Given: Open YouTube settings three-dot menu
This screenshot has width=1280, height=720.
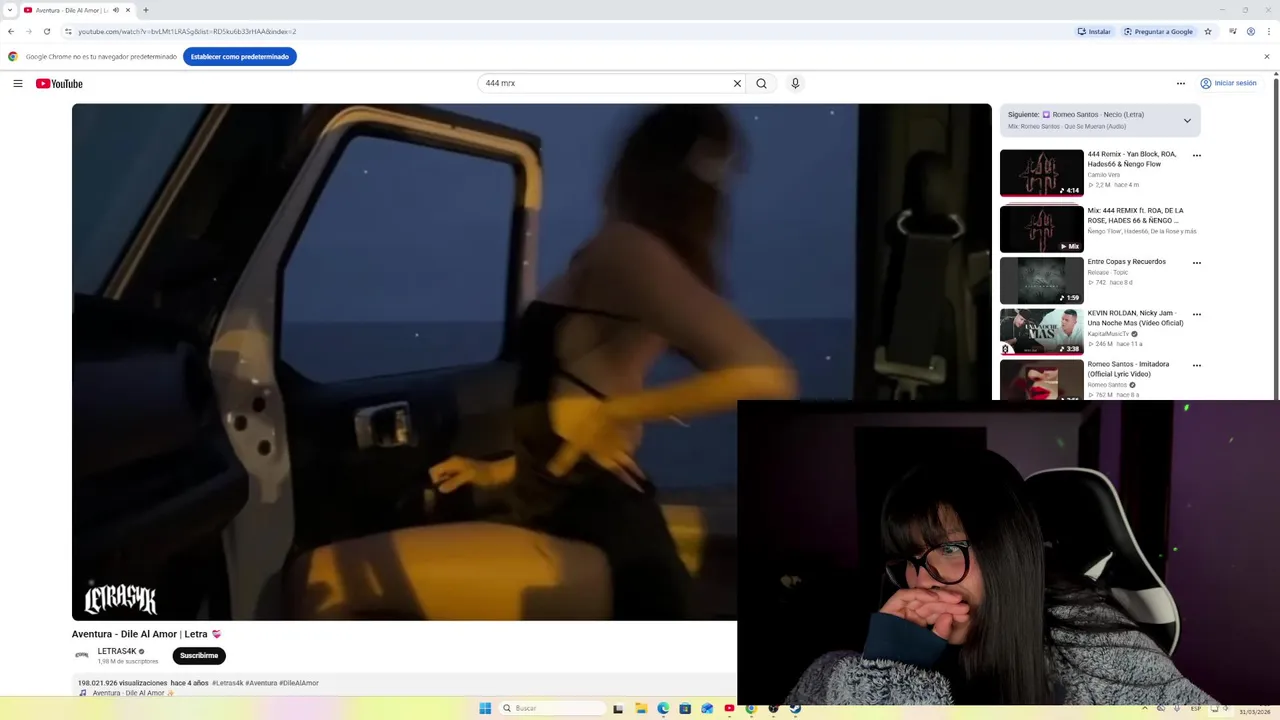Looking at the screenshot, I should click(1181, 83).
